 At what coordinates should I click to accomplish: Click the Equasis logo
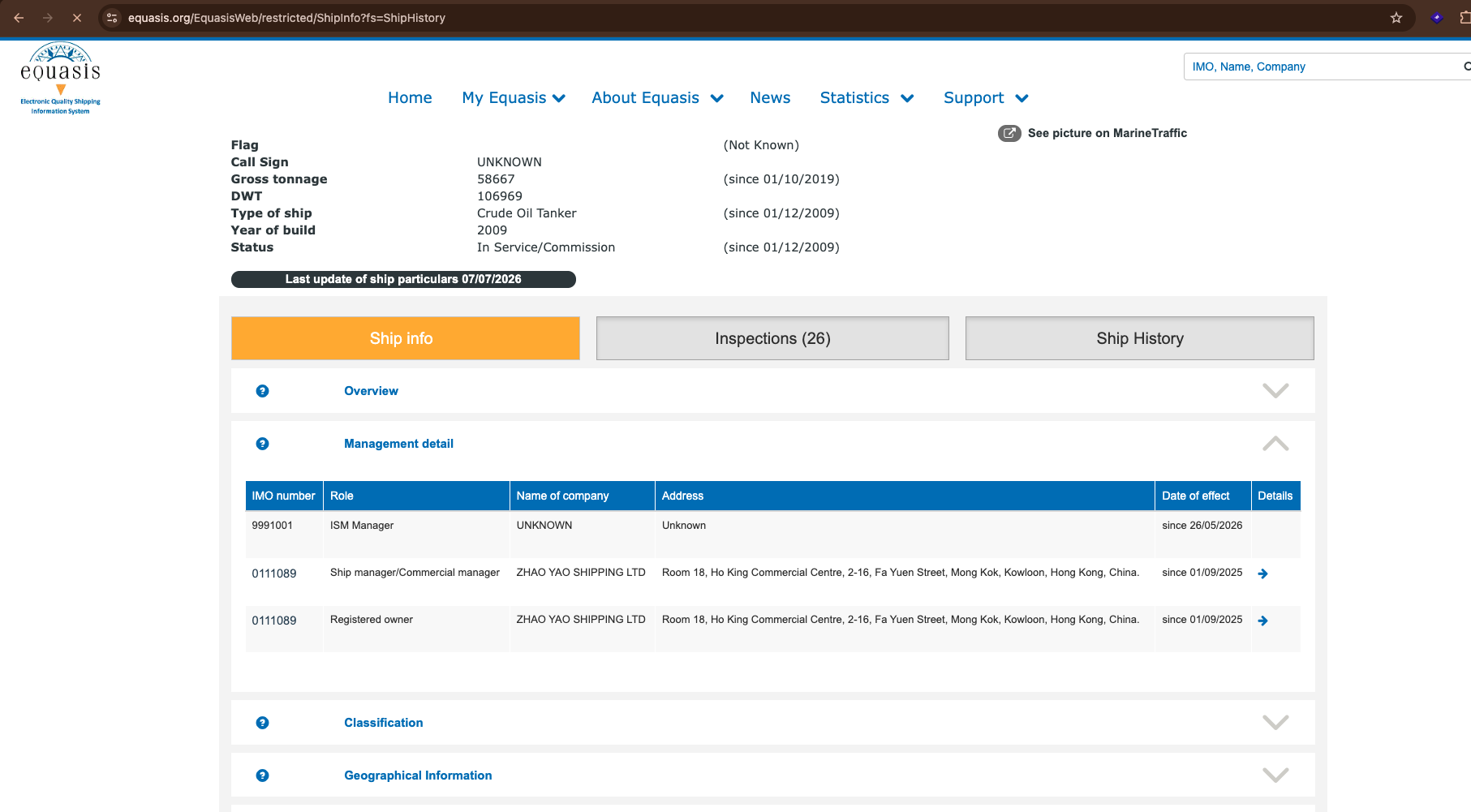click(60, 78)
